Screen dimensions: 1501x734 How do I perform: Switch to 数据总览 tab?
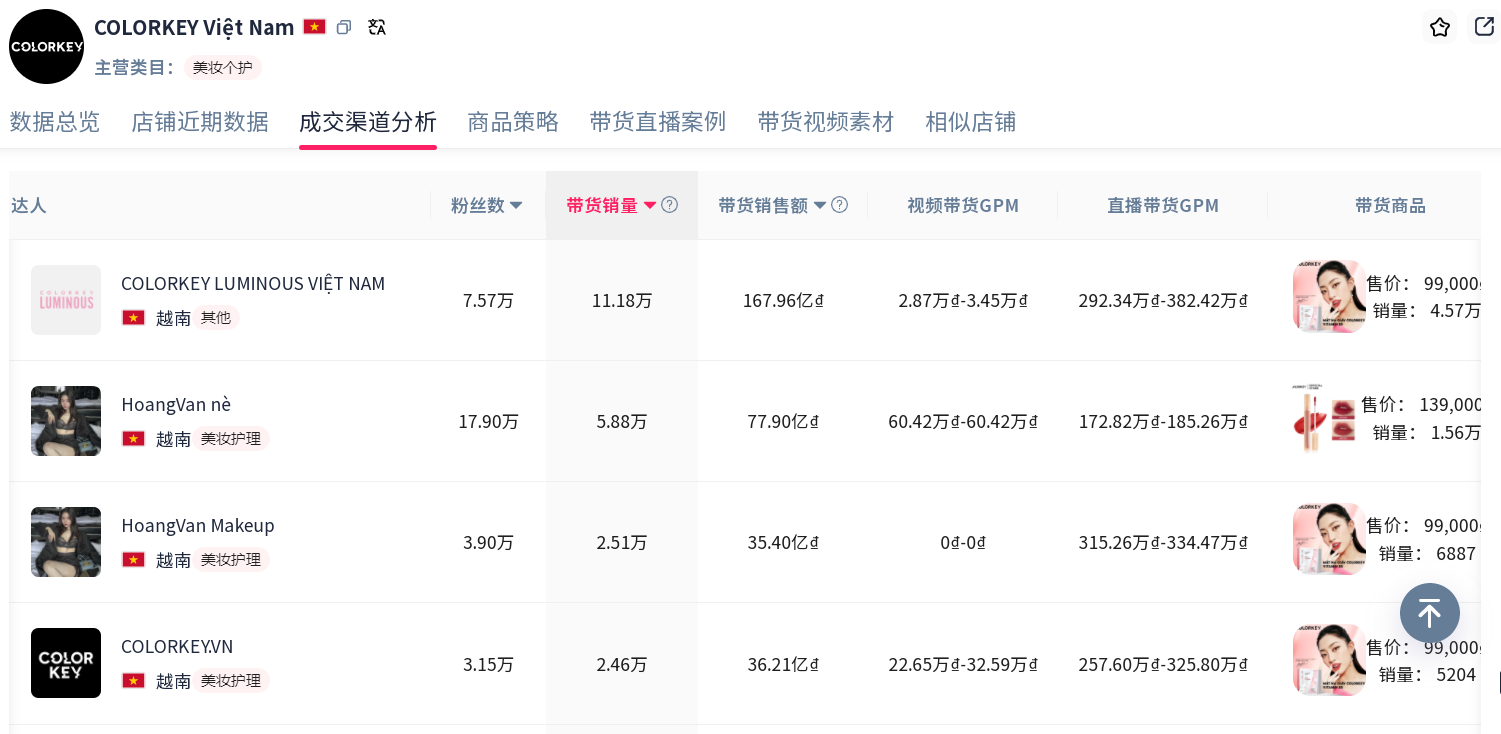coord(55,122)
